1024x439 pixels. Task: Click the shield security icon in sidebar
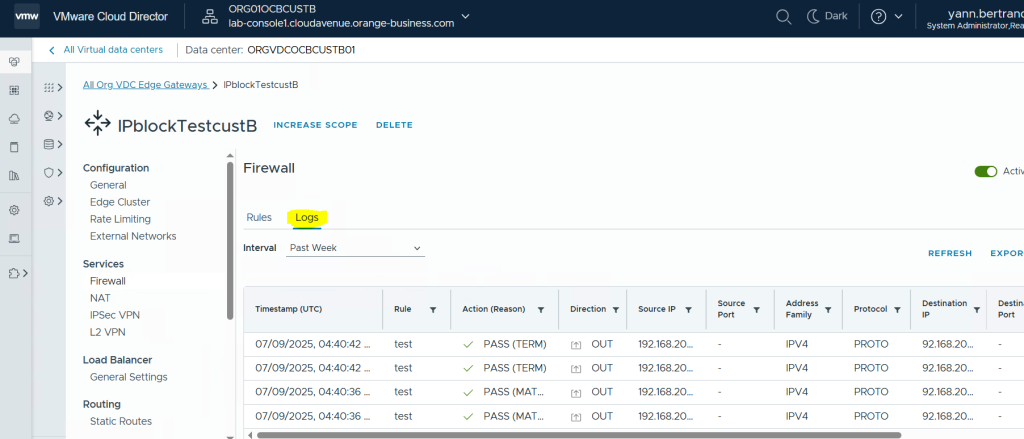48,173
